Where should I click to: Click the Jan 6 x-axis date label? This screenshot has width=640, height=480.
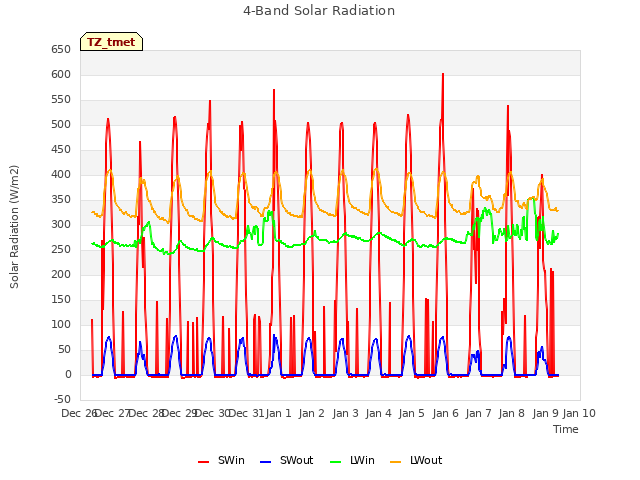(445, 413)
